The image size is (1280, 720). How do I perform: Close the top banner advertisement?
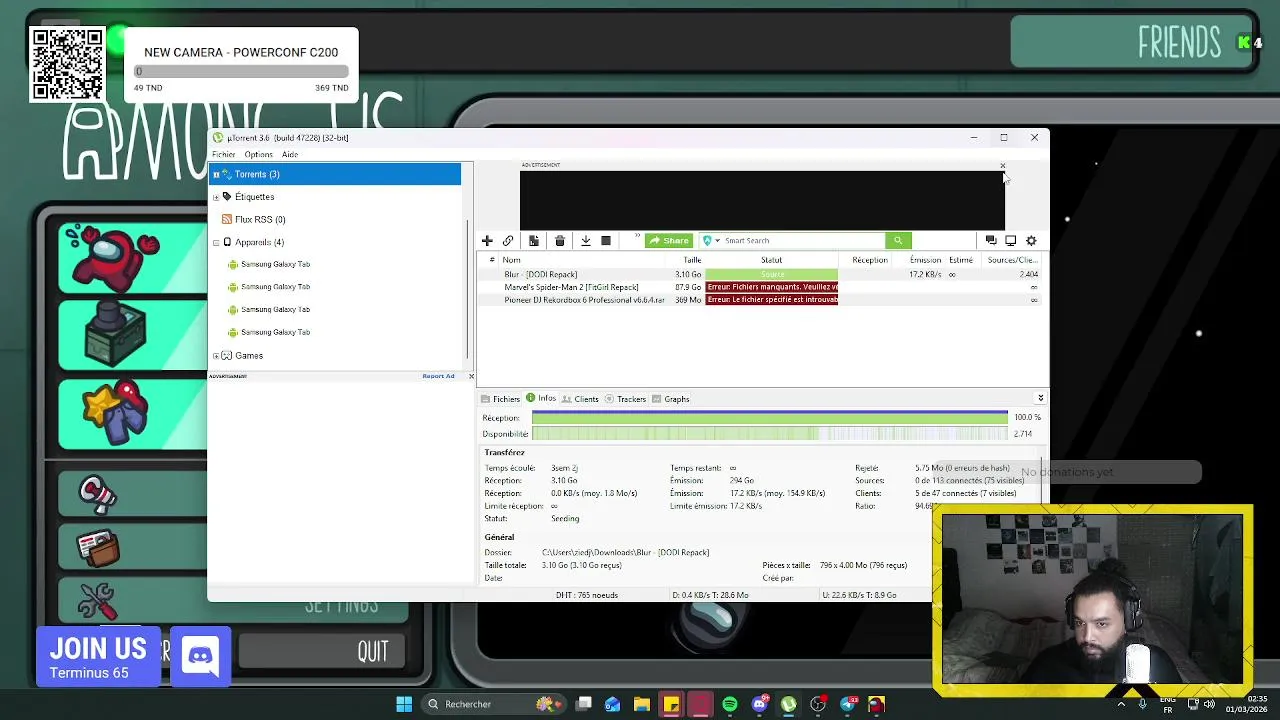[x=1002, y=166]
